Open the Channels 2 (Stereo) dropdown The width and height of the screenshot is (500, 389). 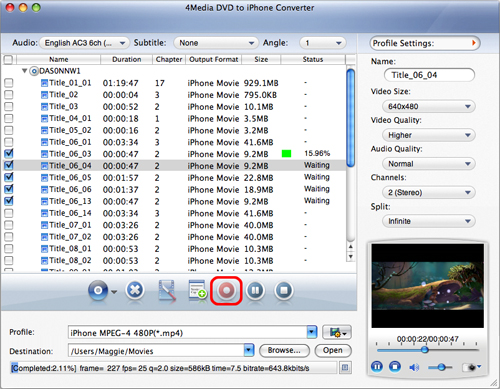click(x=429, y=193)
